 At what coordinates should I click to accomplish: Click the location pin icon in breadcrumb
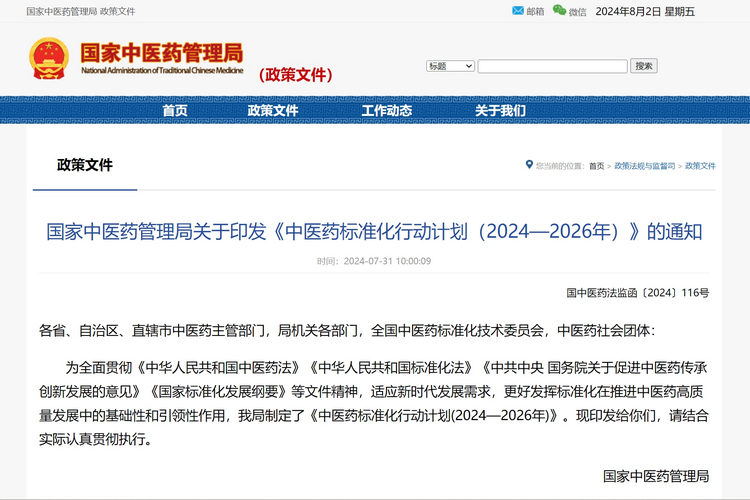click(x=529, y=165)
